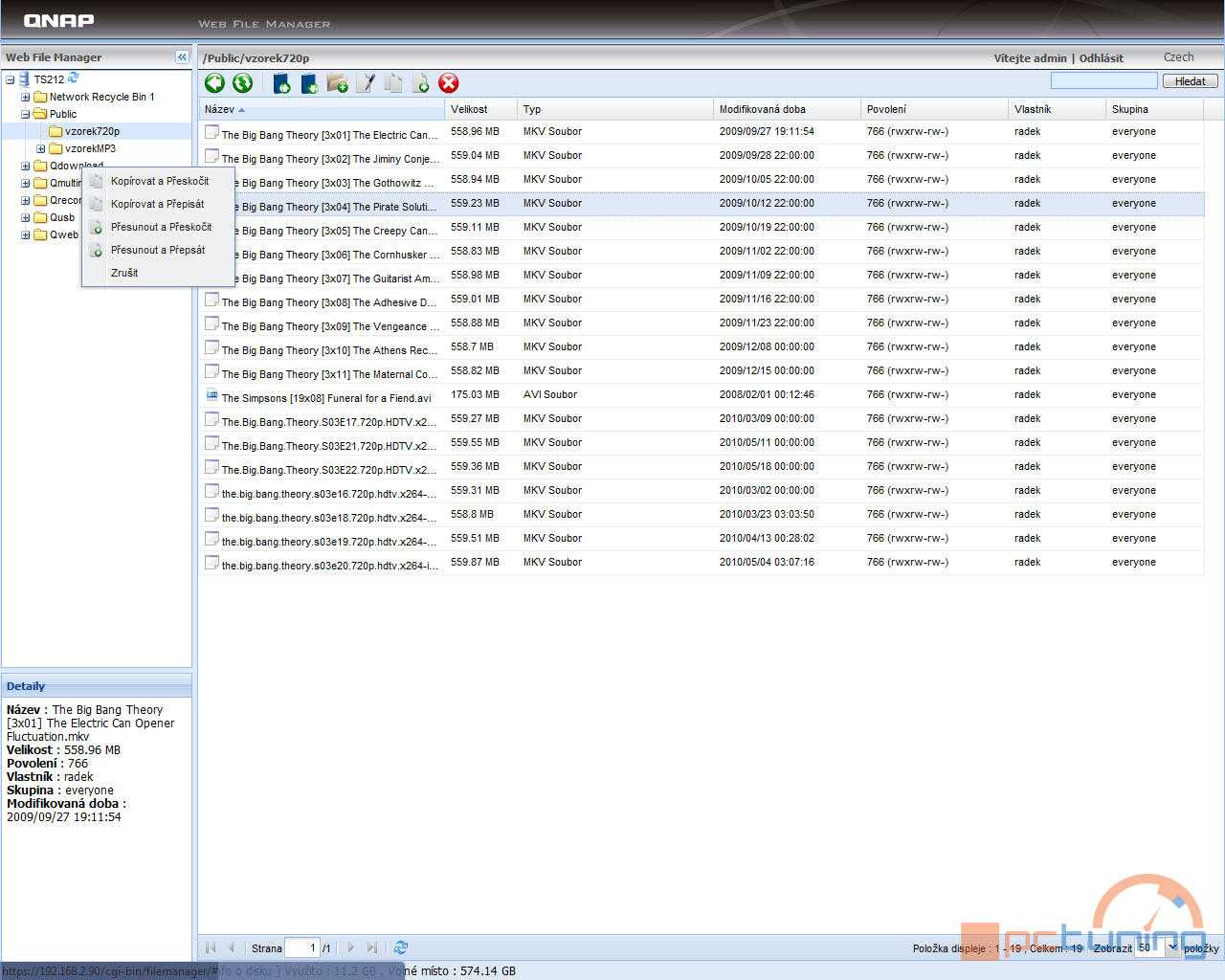The width and height of the screenshot is (1225, 980).
Task: Click the copy files toolbar icon
Action: tap(393, 83)
